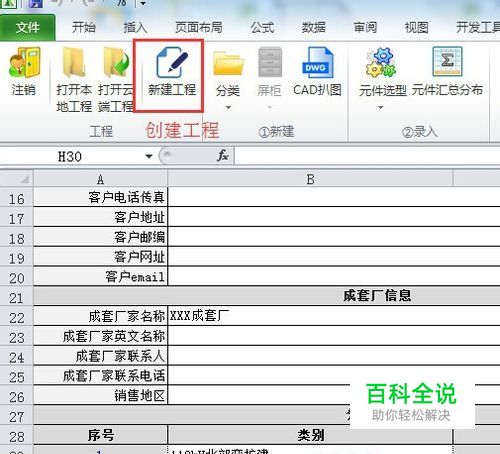Open the Name Box dropdown arrow
The image size is (500, 454).
click(149, 156)
